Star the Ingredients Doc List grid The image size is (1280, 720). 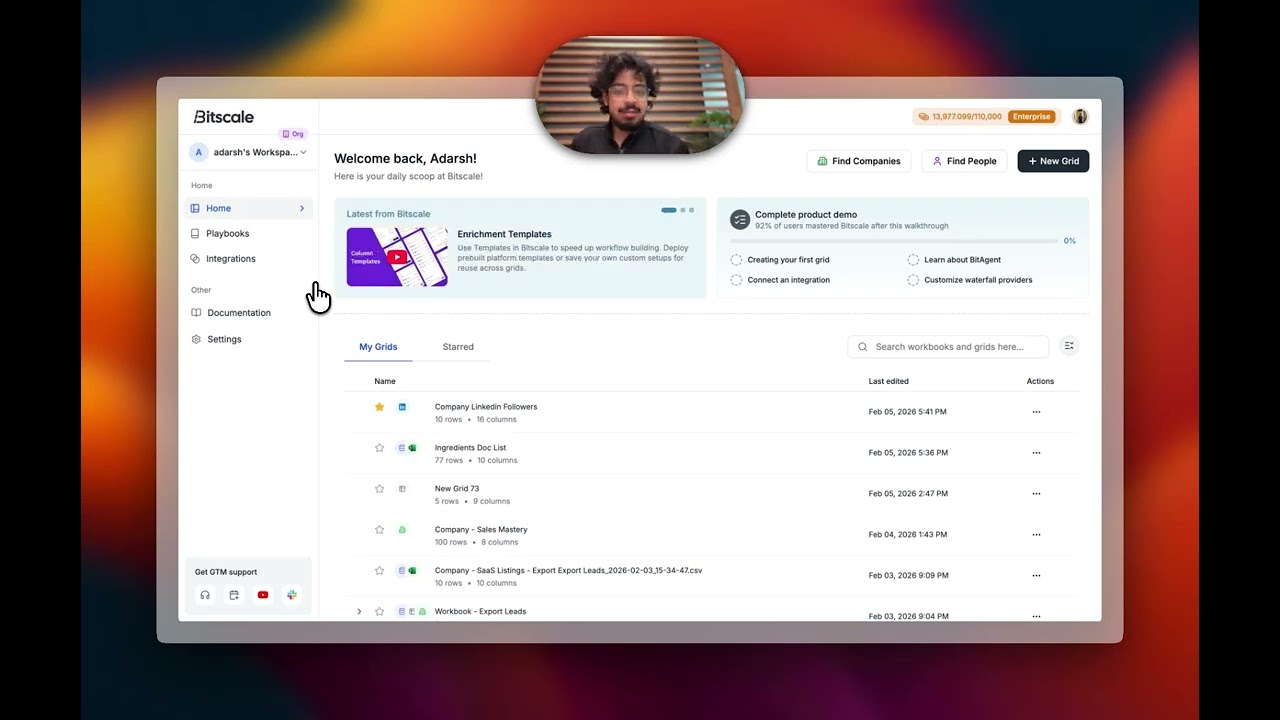point(379,448)
